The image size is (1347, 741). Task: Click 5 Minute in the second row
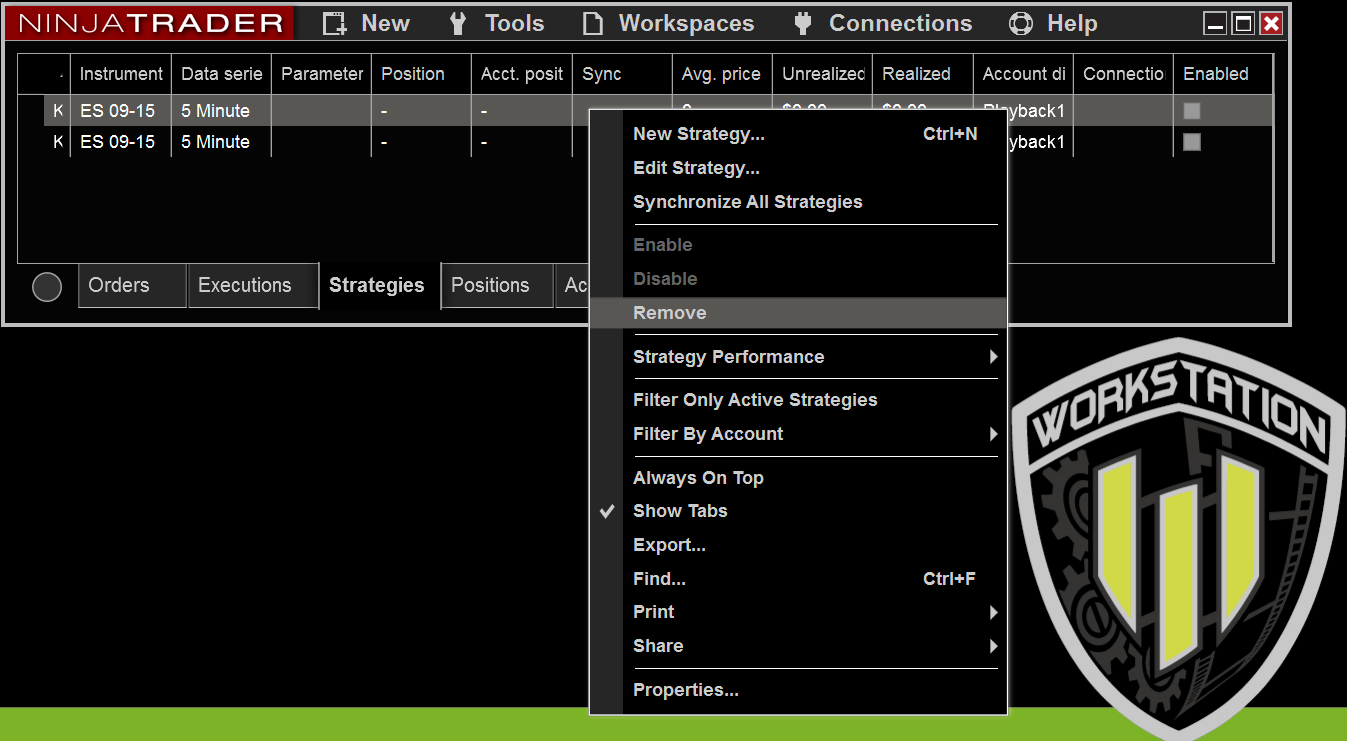(216, 142)
